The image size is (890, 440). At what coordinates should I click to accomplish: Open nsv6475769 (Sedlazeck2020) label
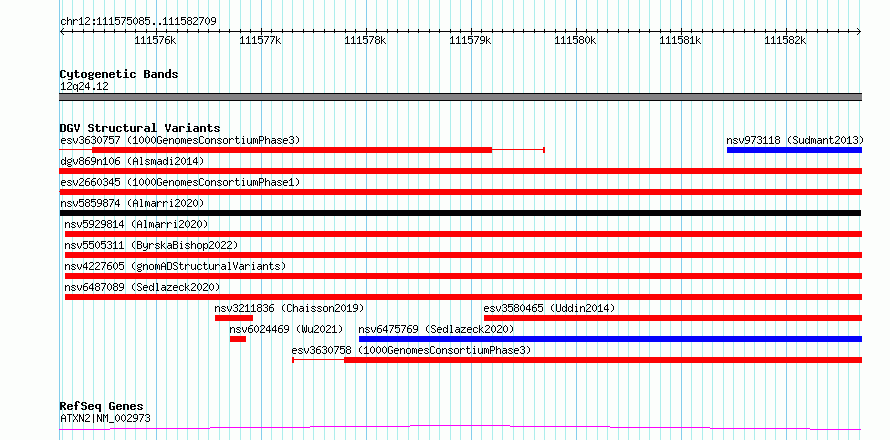click(x=436, y=329)
